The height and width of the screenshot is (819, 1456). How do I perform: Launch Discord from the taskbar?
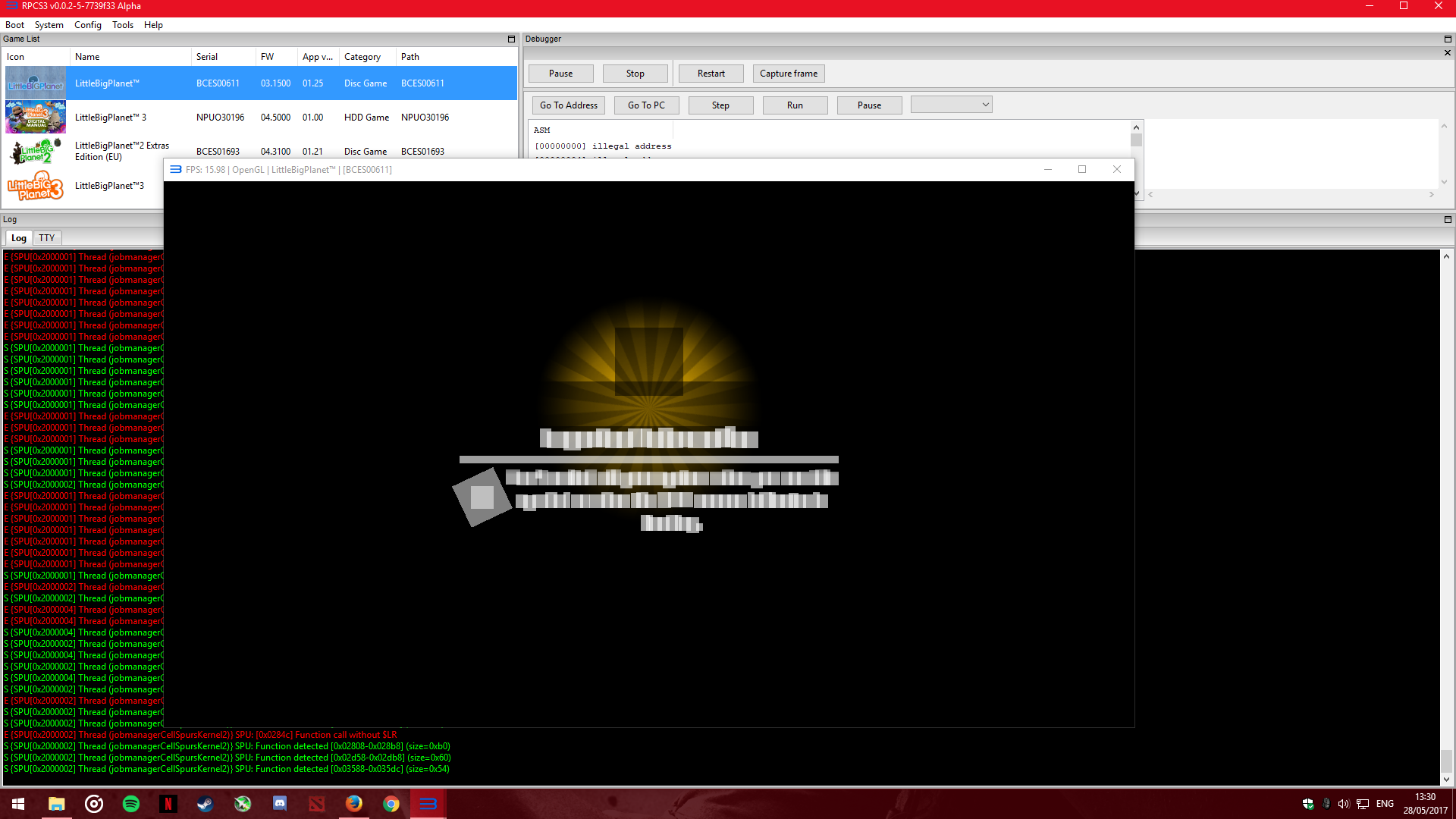[279, 804]
